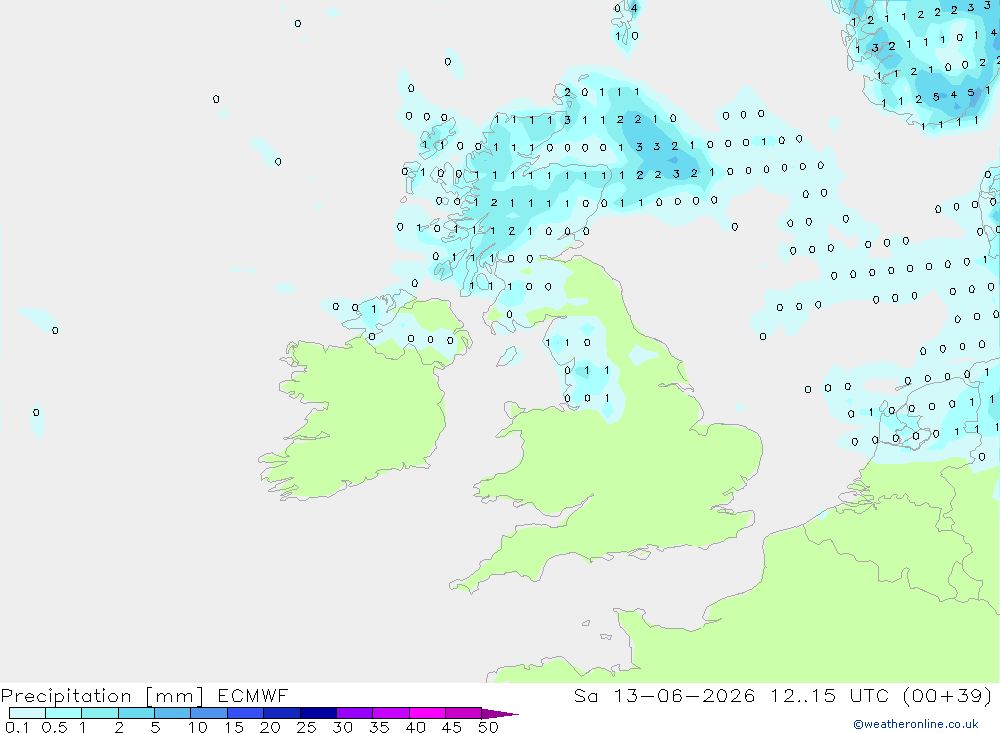Select the 2–5 mm legend color swatch

(136, 713)
